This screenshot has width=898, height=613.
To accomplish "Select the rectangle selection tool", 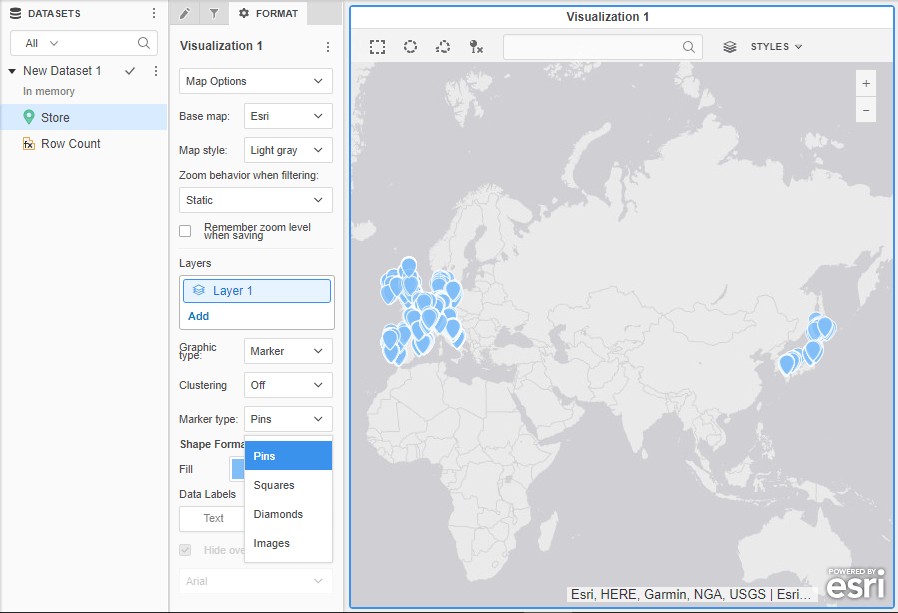I will pos(377,47).
